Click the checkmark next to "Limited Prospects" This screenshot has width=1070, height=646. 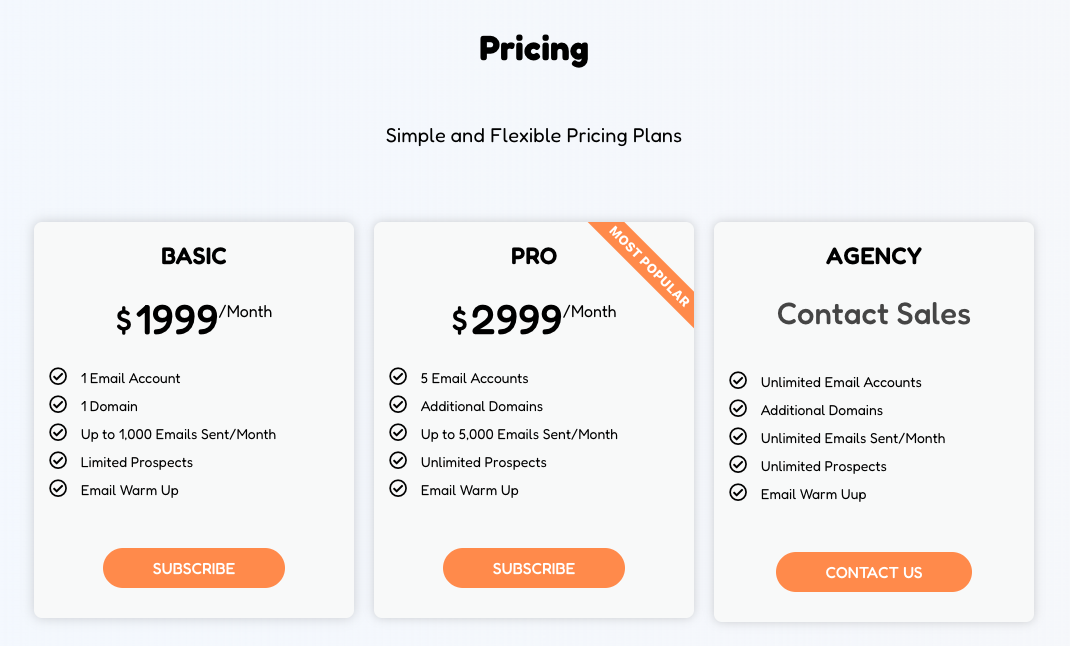57,461
